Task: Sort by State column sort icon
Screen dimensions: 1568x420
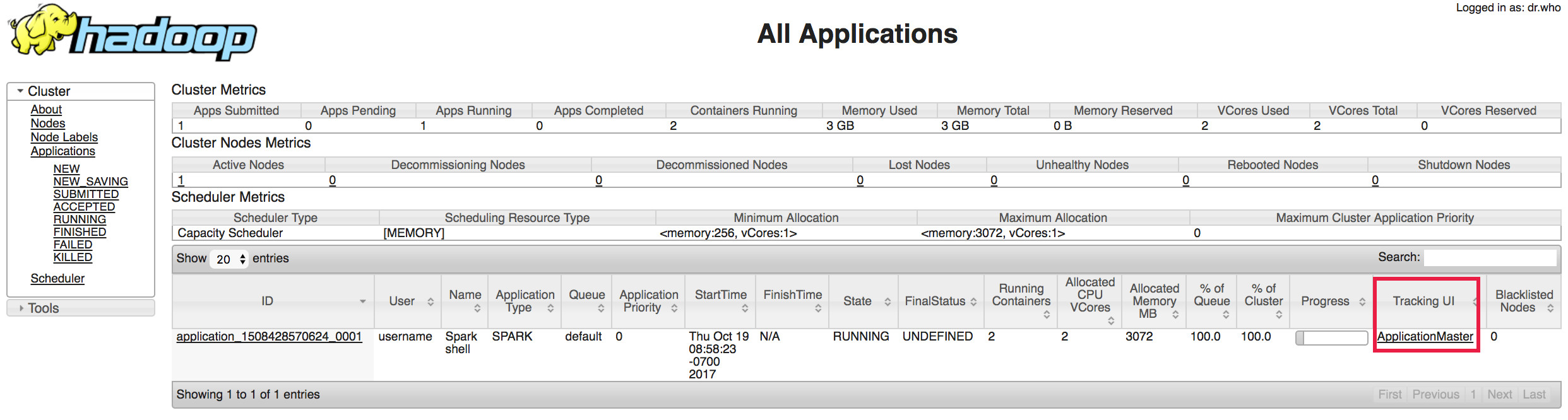Action: (888, 302)
